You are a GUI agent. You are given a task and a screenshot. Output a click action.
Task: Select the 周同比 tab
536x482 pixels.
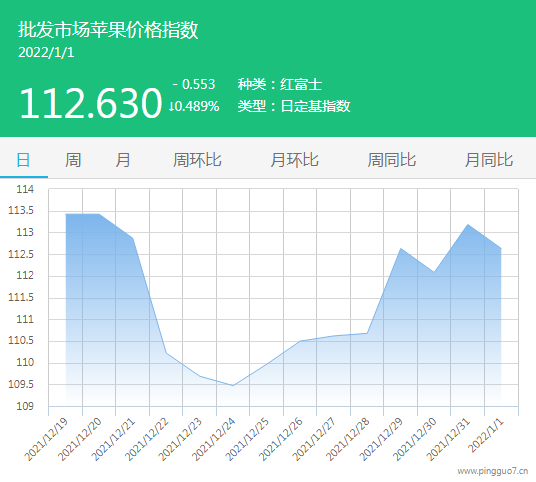[x=392, y=160]
